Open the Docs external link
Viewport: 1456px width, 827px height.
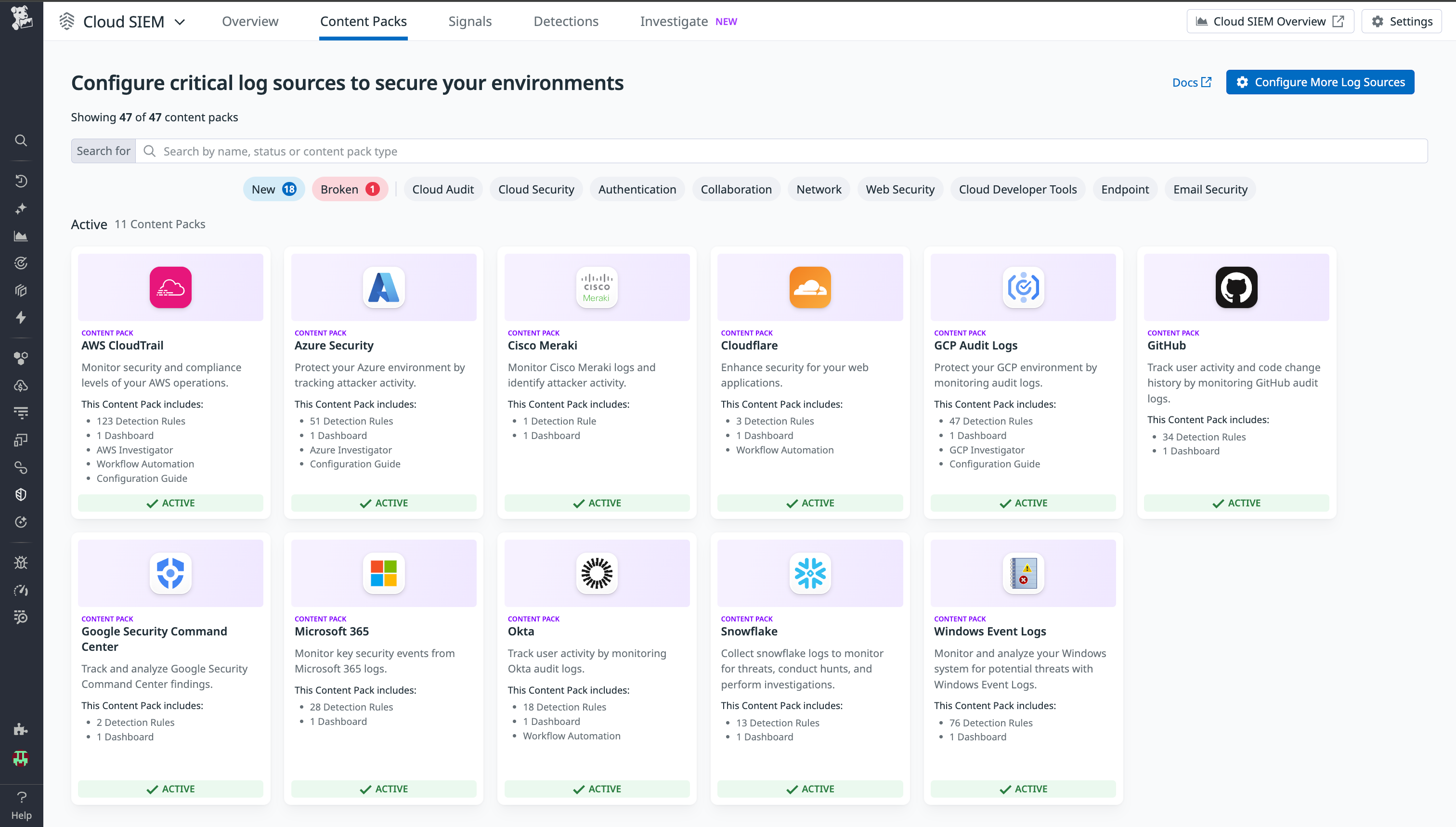click(1191, 82)
